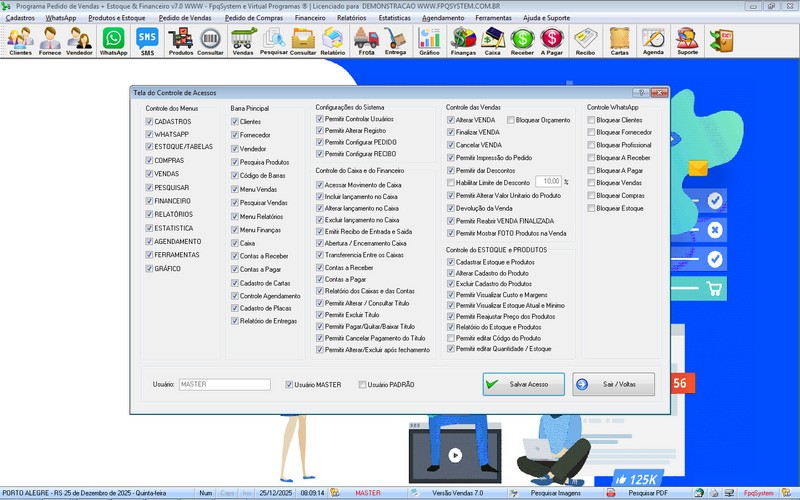The height and width of the screenshot is (500, 800).
Task: Open the Estatísticas menu
Action: (x=394, y=18)
